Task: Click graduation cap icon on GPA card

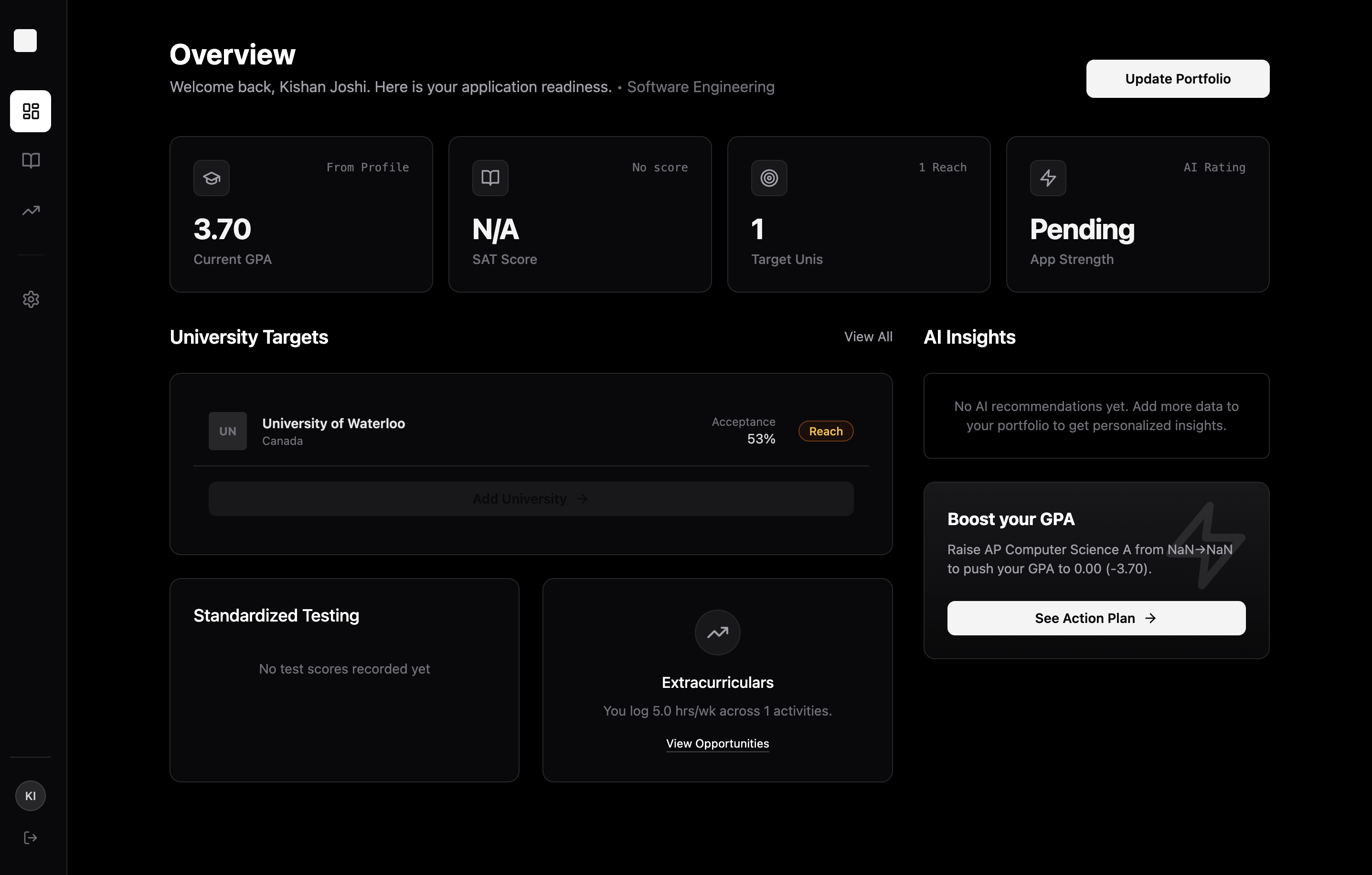Action: click(212, 179)
